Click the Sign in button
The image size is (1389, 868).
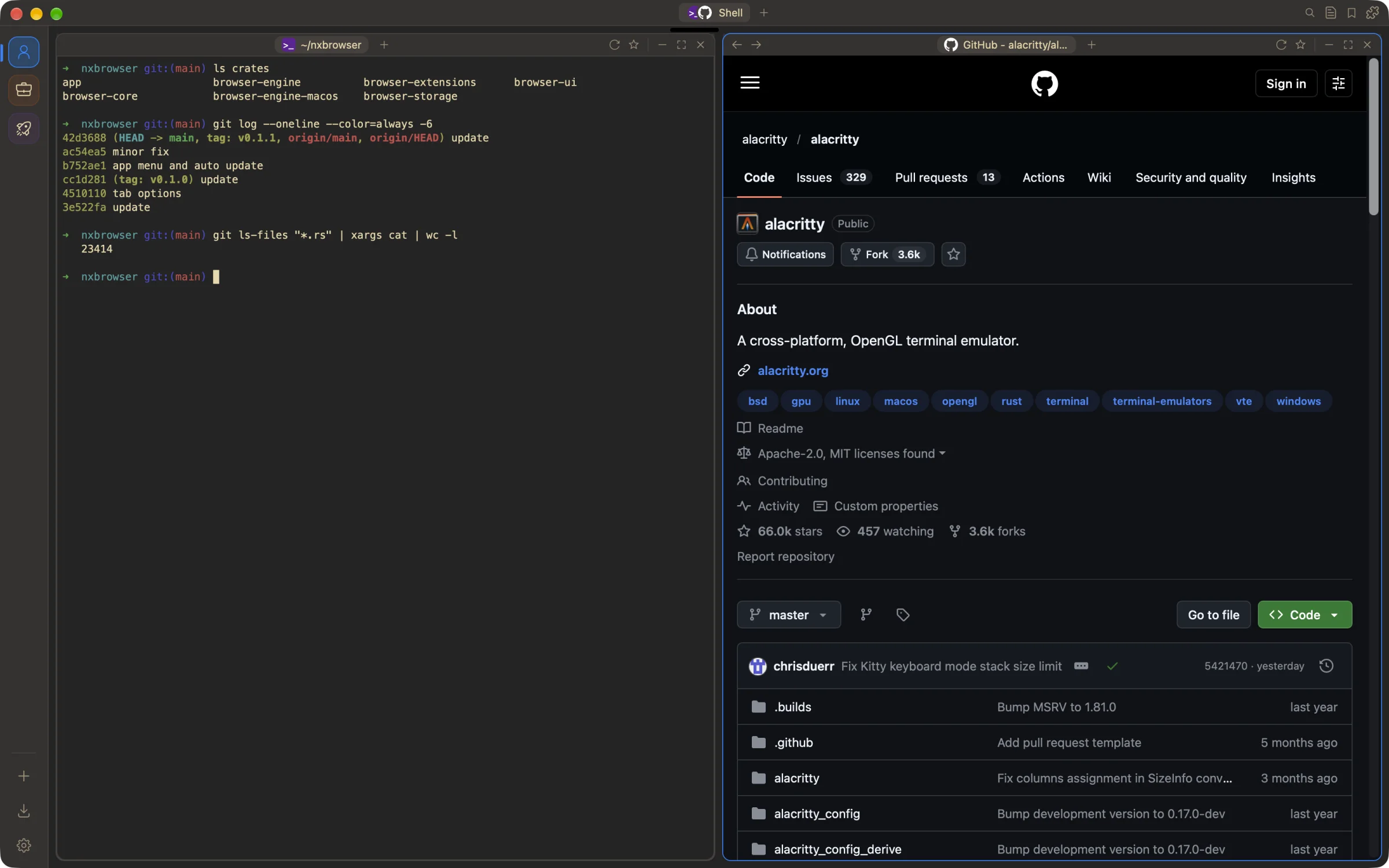[1286, 84]
